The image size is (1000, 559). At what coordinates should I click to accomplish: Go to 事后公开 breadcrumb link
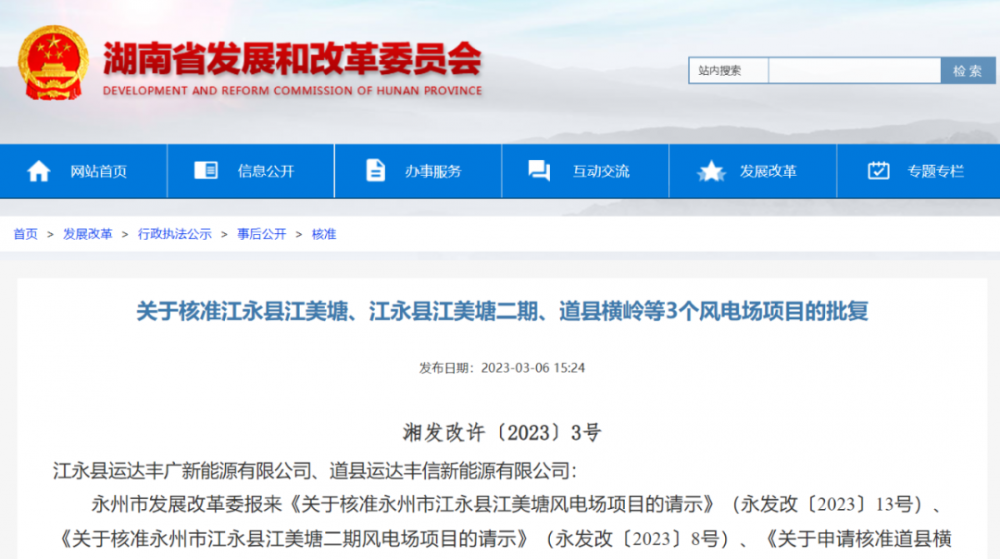[x=261, y=234]
